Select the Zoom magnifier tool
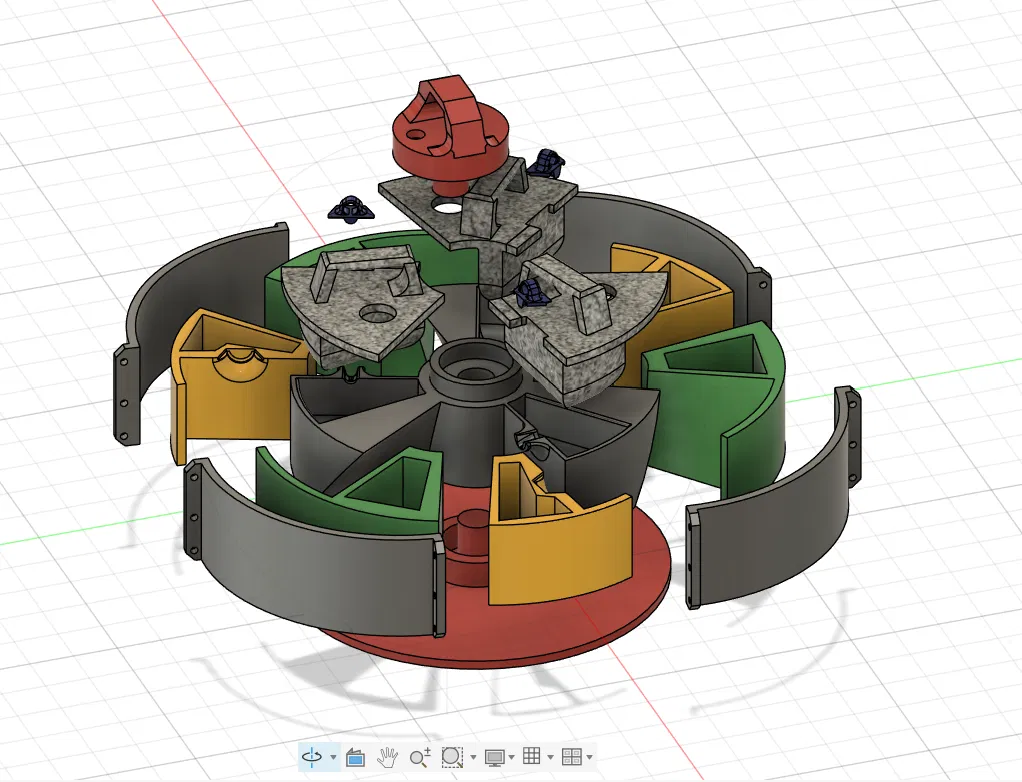 (420, 757)
